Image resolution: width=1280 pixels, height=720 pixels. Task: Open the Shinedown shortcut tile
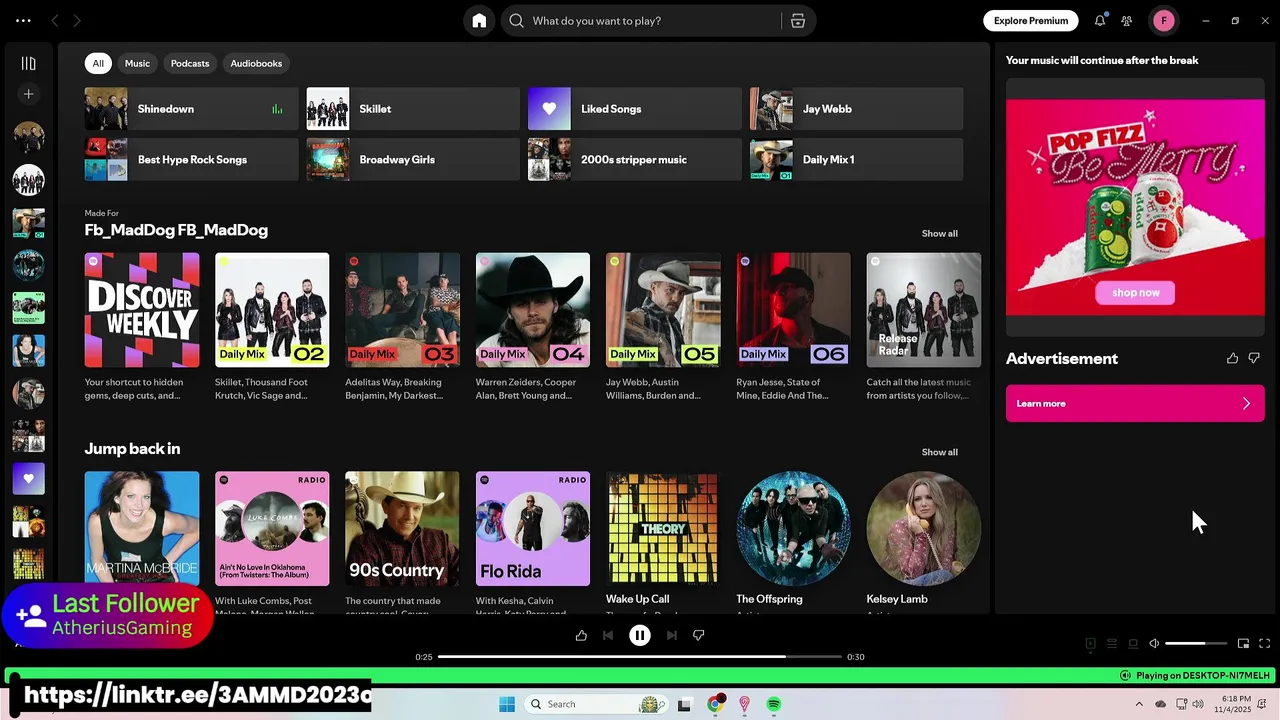pyautogui.click(x=191, y=109)
